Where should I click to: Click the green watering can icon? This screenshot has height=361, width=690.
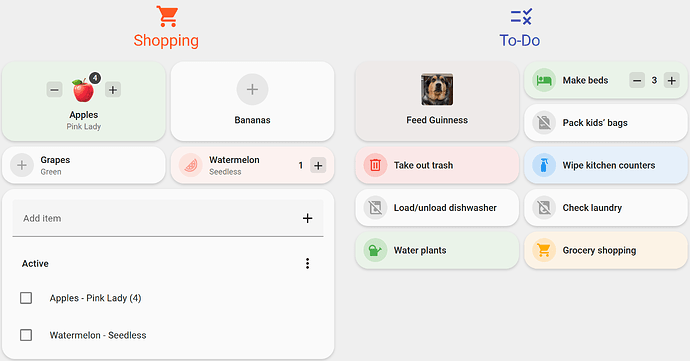point(375,250)
